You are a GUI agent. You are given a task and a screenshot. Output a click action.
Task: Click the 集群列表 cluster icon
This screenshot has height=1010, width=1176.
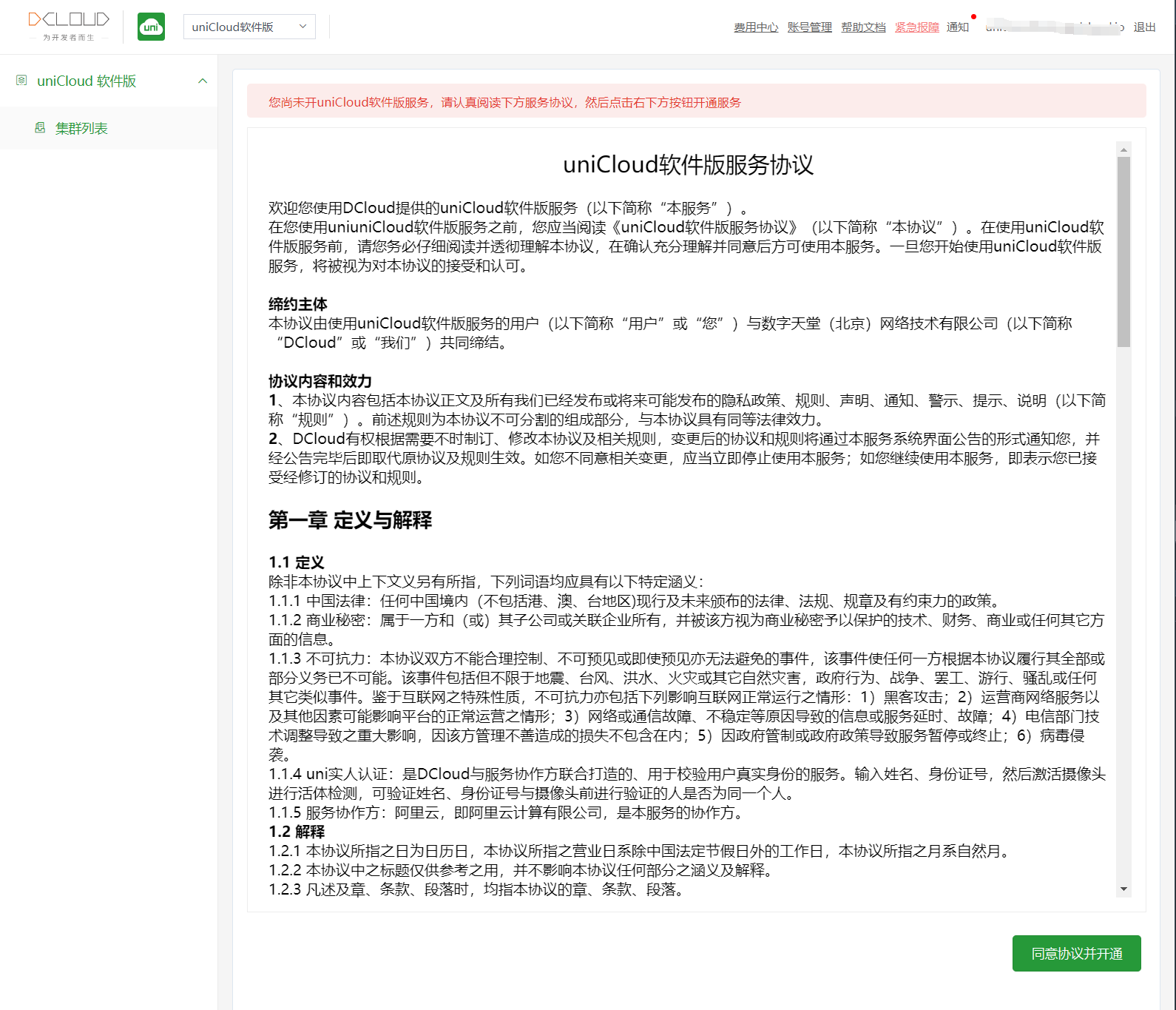click(x=40, y=128)
